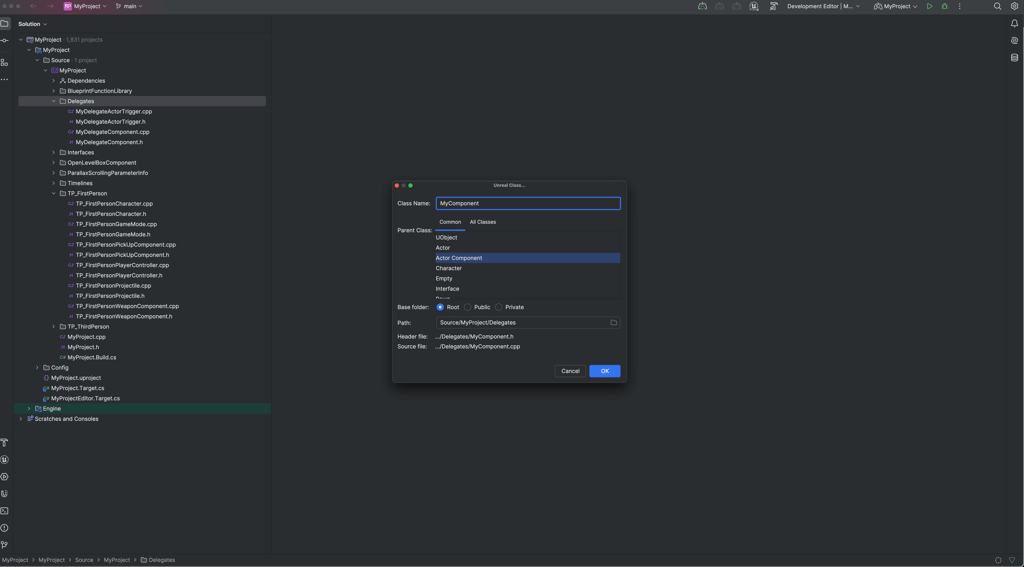
Task: Click the Class Name input field
Action: (528, 203)
